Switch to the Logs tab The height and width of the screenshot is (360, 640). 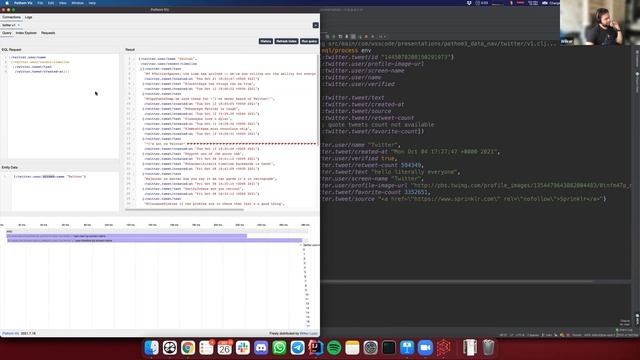pyautogui.click(x=28, y=17)
